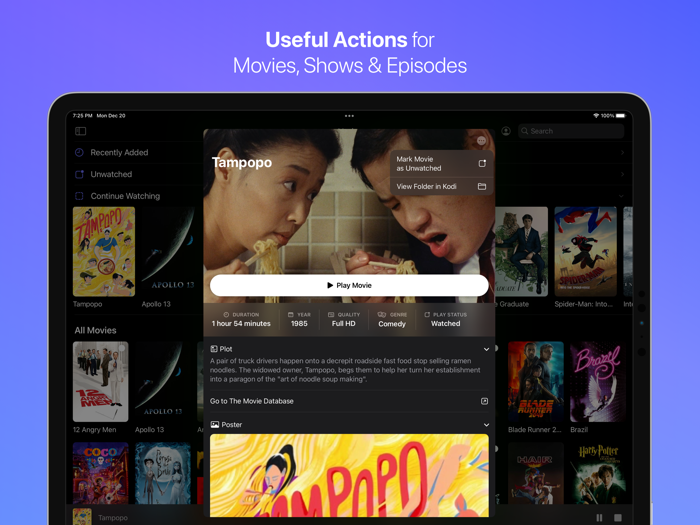Click the external link icon for Movie Database
Screen dimensions: 700x525
484,401
